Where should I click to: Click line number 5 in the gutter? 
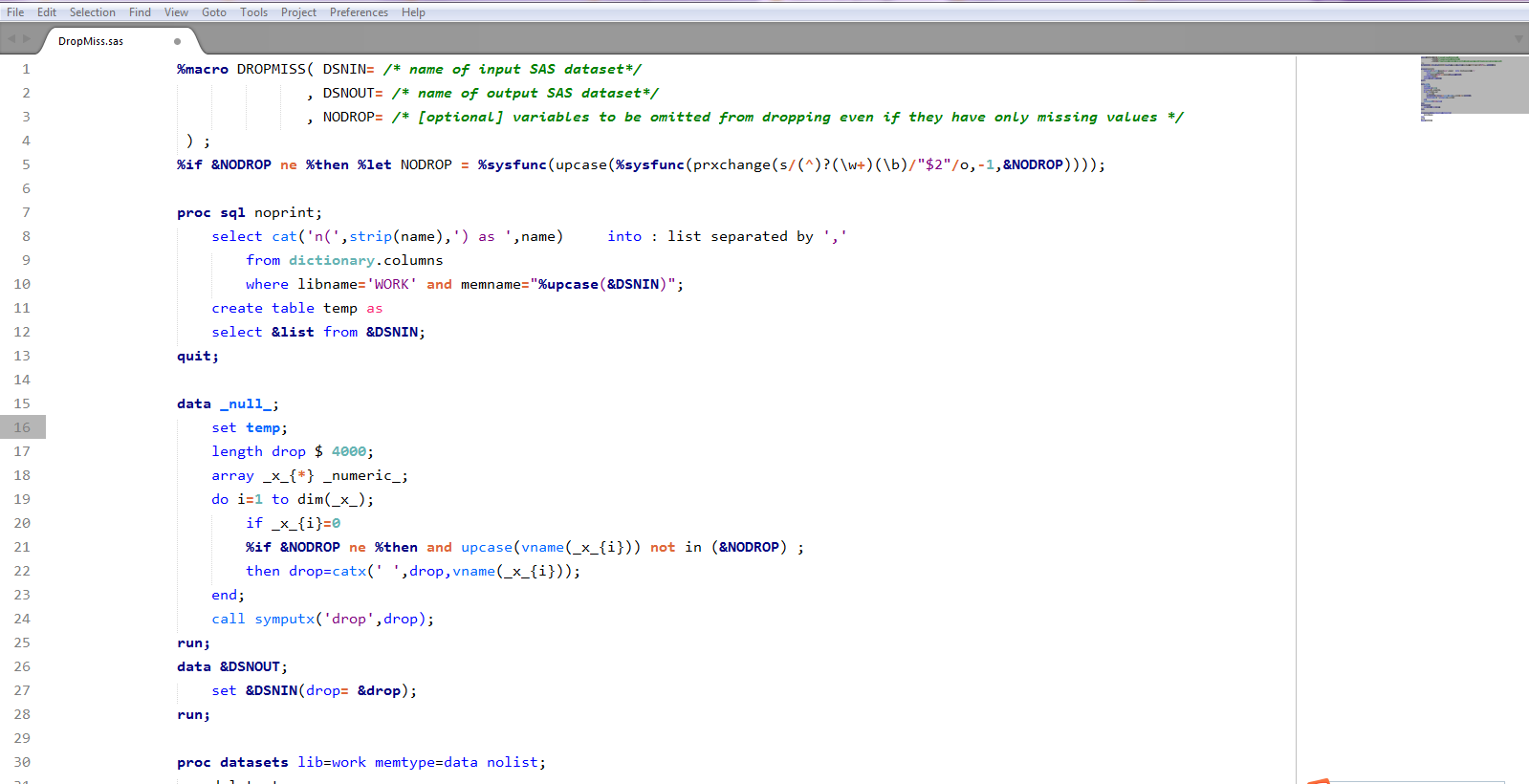[x=26, y=164]
